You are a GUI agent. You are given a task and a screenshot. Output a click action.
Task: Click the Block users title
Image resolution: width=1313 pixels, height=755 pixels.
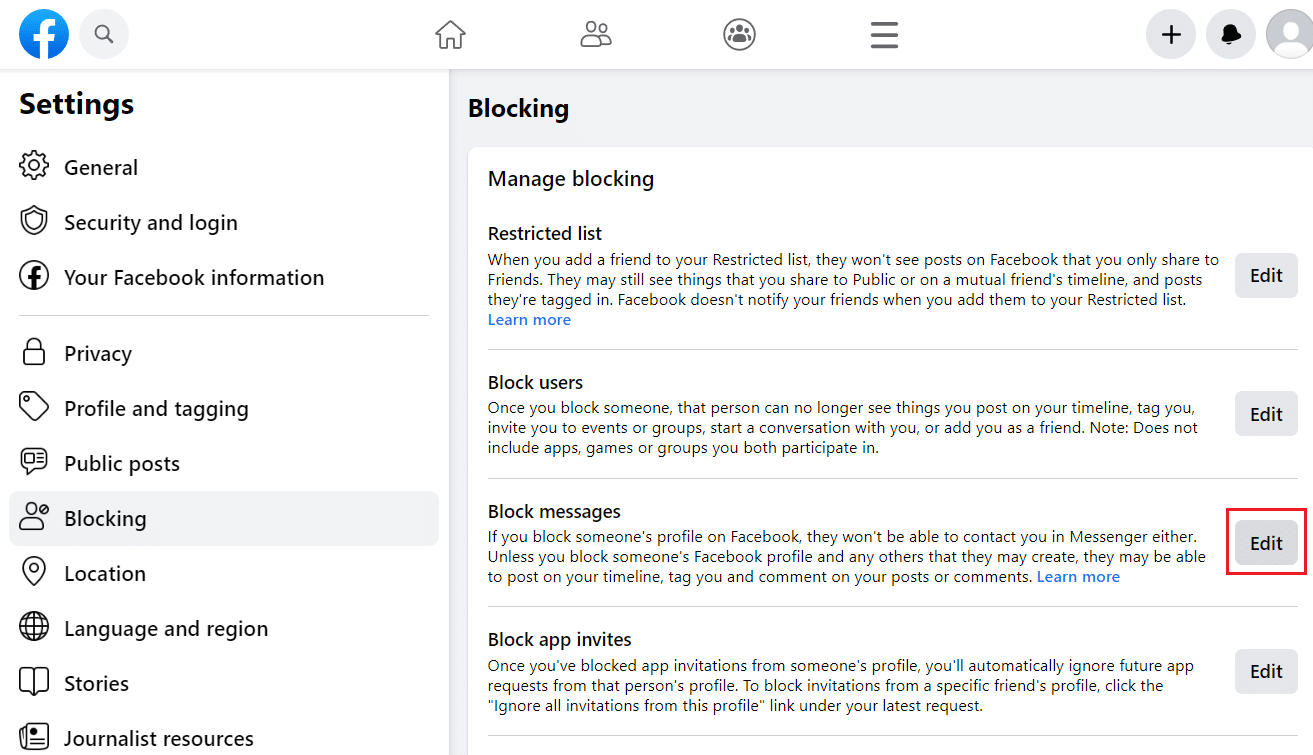click(535, 382)
